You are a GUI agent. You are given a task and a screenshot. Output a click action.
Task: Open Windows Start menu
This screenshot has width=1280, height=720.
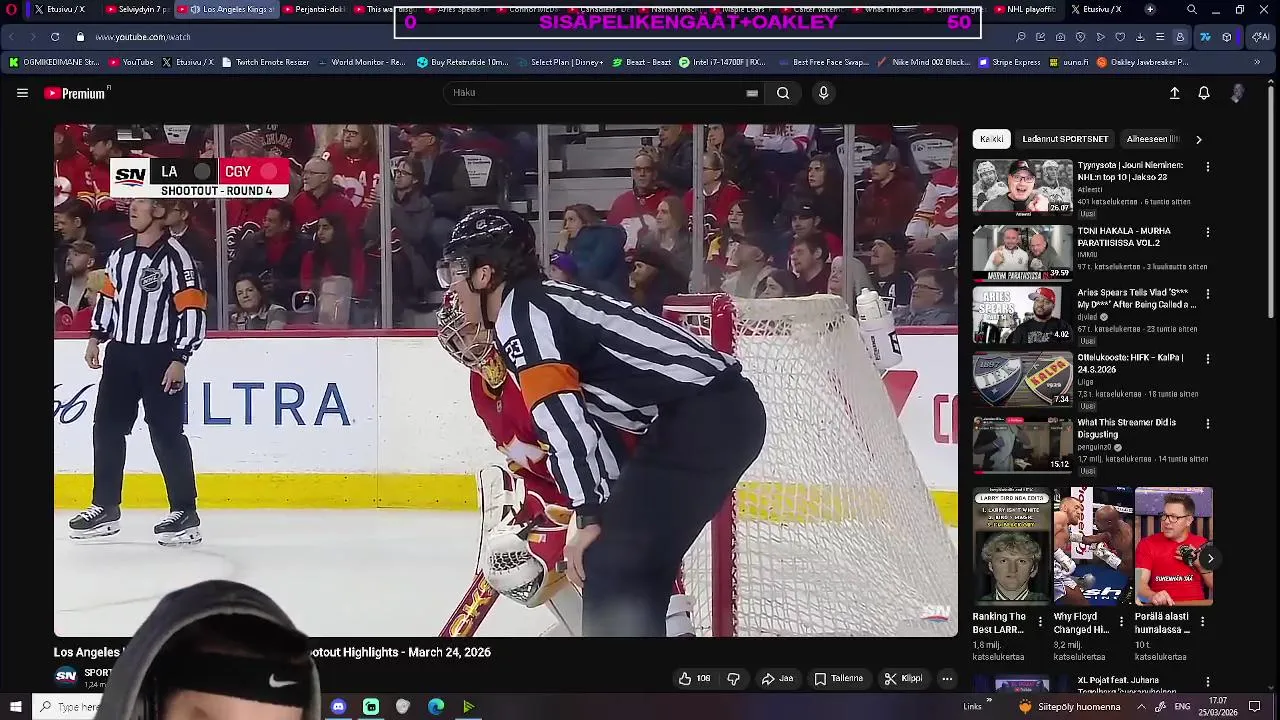15,707
